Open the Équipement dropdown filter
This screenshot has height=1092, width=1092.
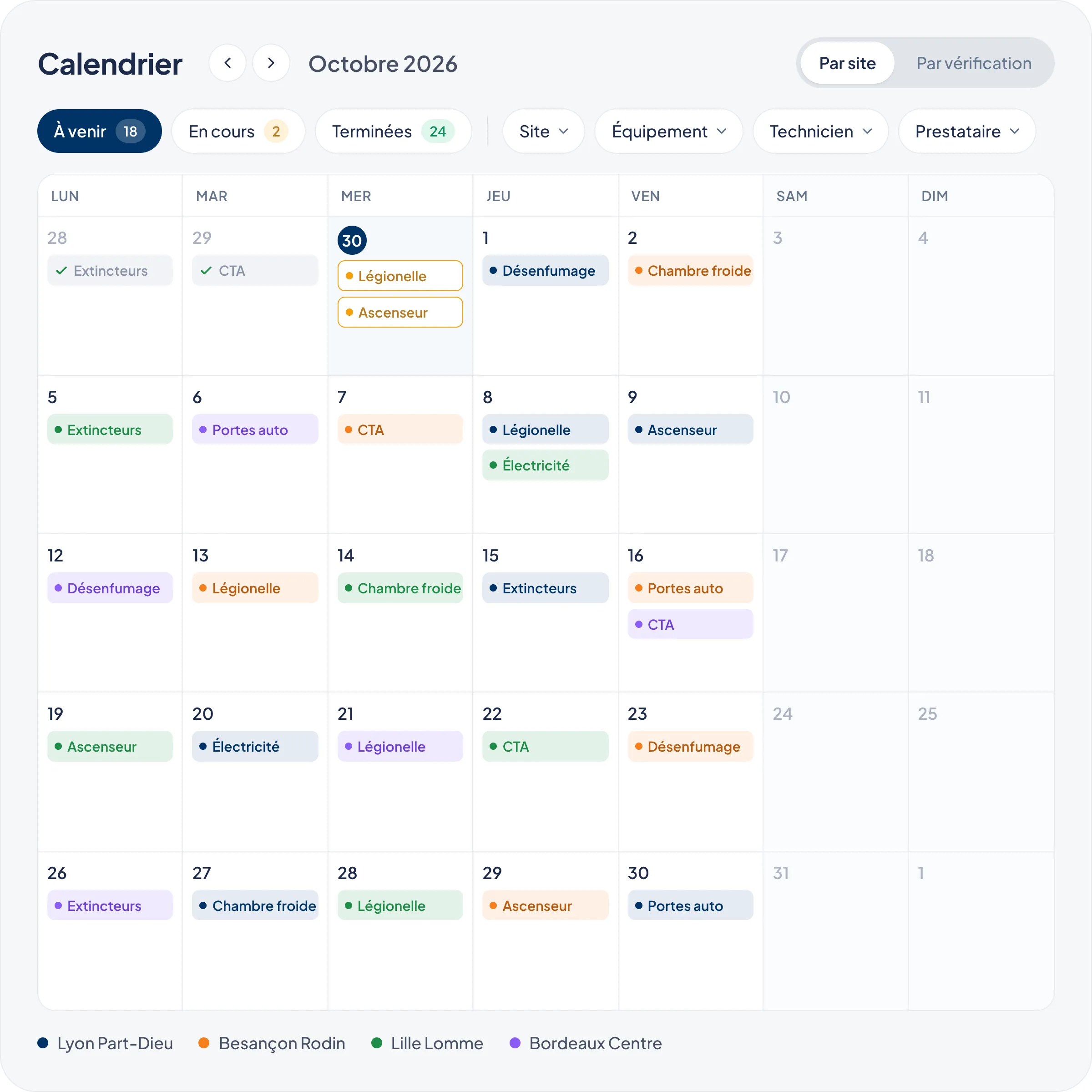(669, 131)
